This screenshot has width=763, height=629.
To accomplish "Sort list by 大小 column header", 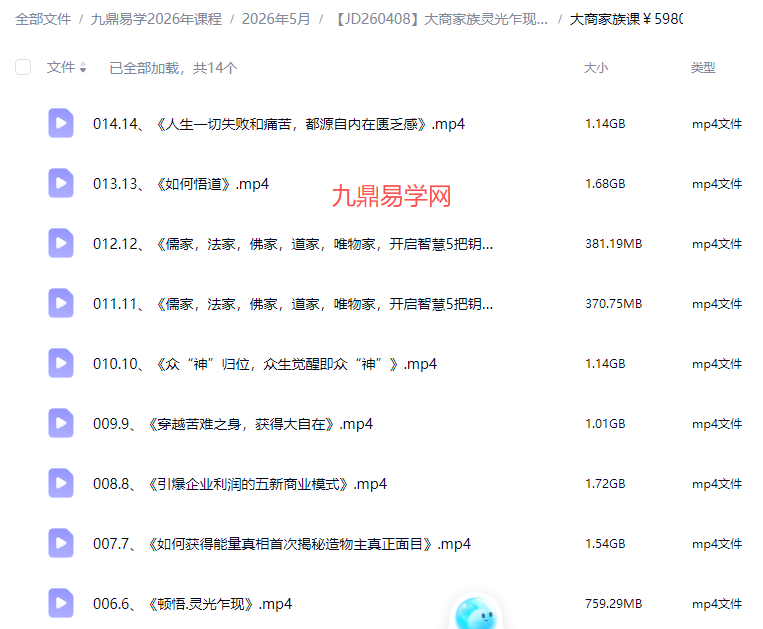I will tap(596, 68).
